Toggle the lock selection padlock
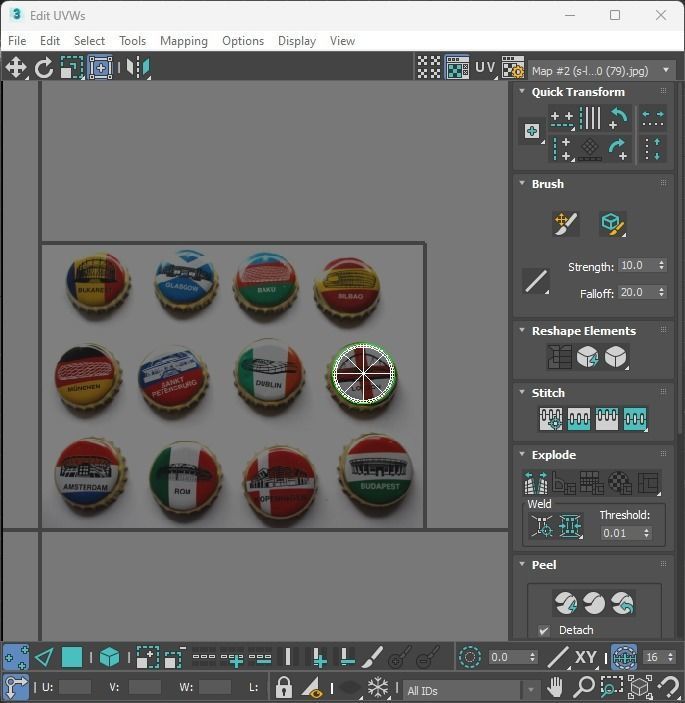685x703 pixels. 283,686
